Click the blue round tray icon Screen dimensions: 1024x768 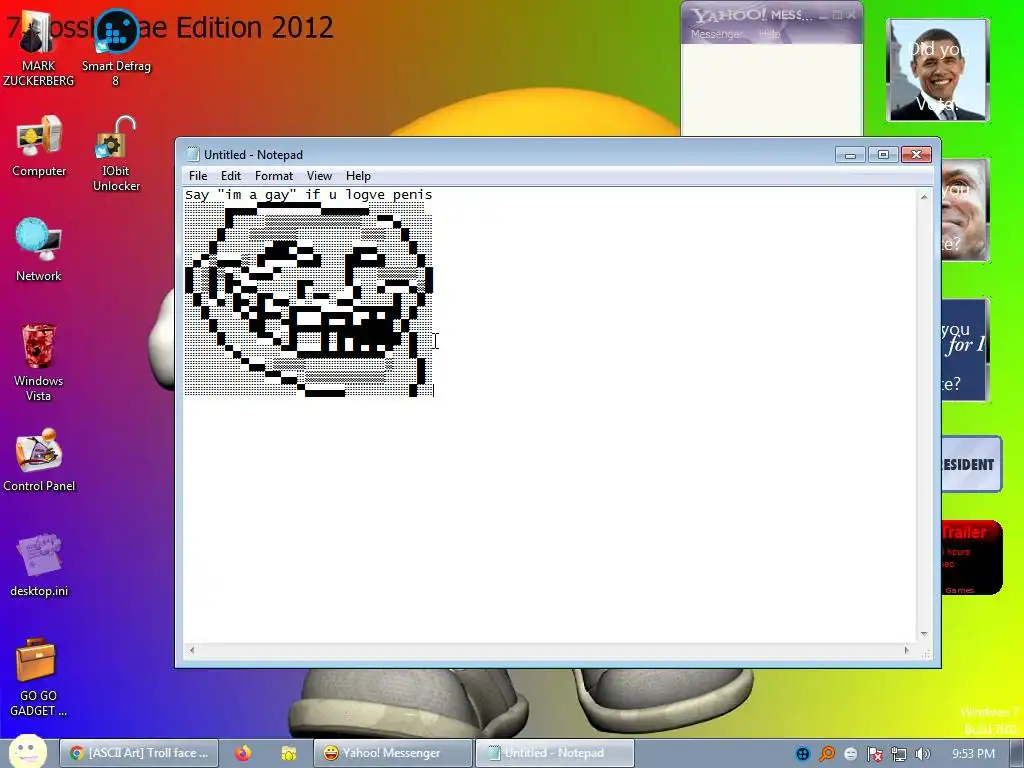click(803, 754)
